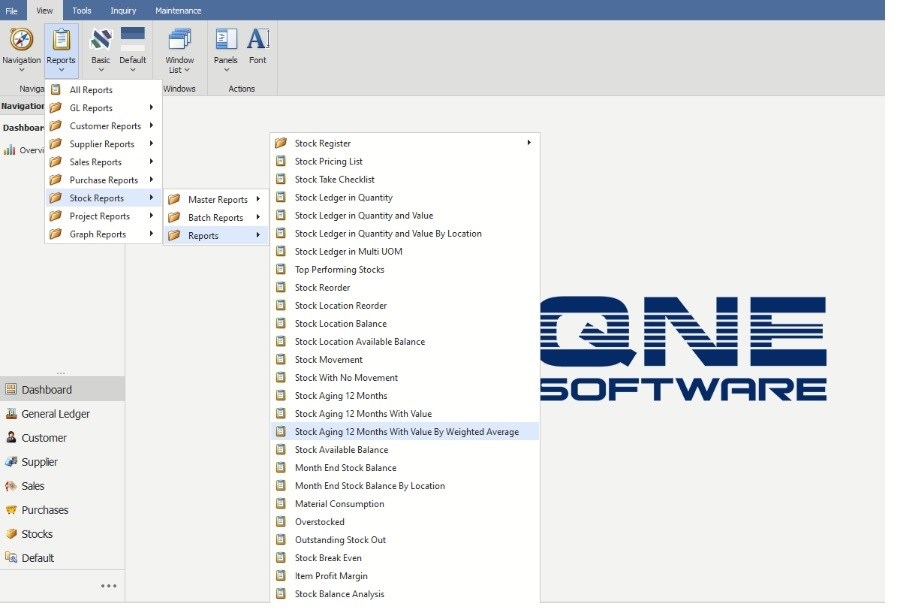Open the Navigation ribbon compass icon
This screenshot has width=898, height=610.
[21, 40]
